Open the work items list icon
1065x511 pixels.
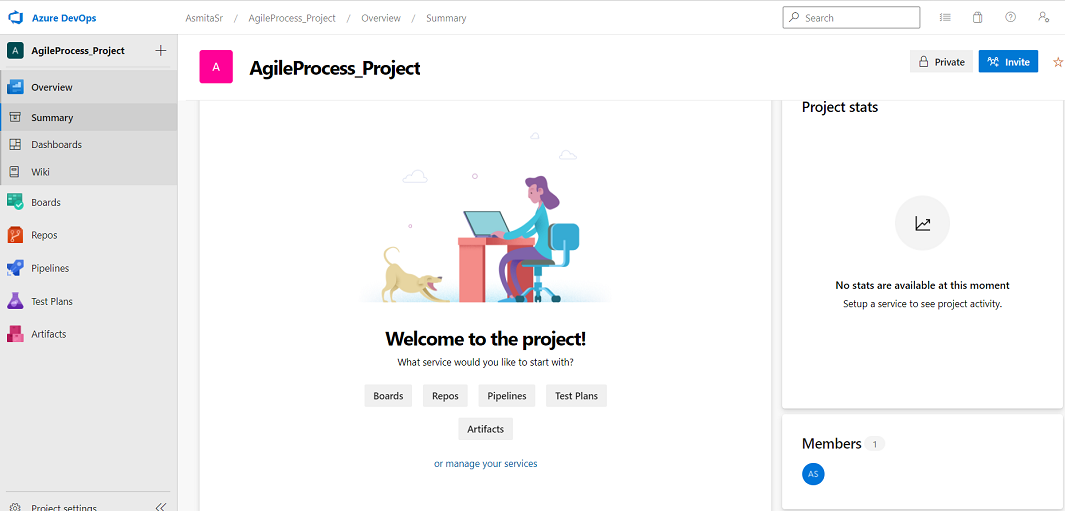tap(945, 18)
